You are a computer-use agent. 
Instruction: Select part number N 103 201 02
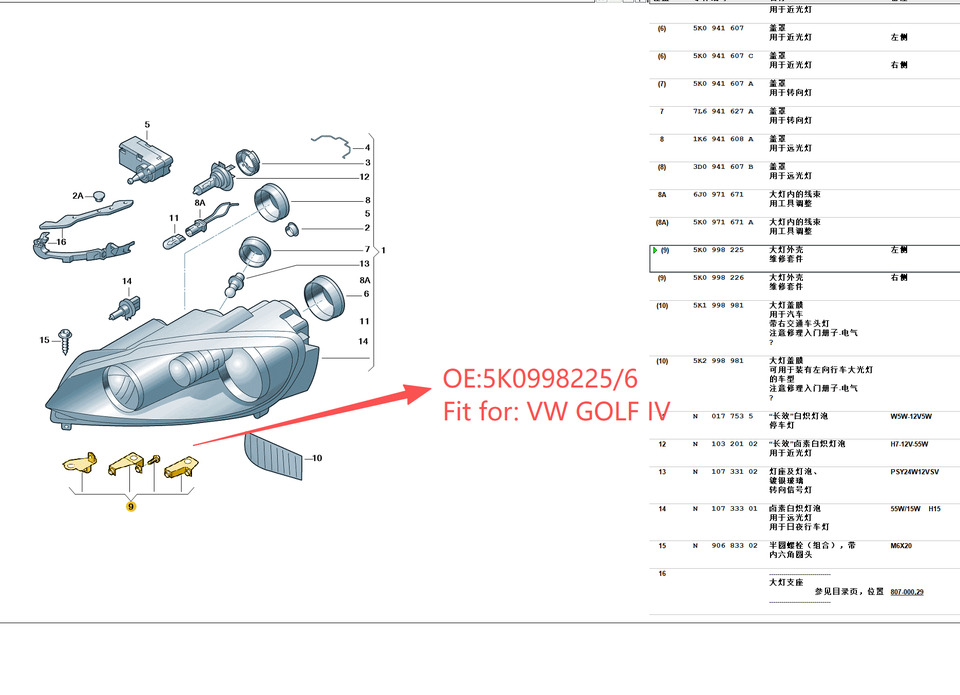point(725,444)
